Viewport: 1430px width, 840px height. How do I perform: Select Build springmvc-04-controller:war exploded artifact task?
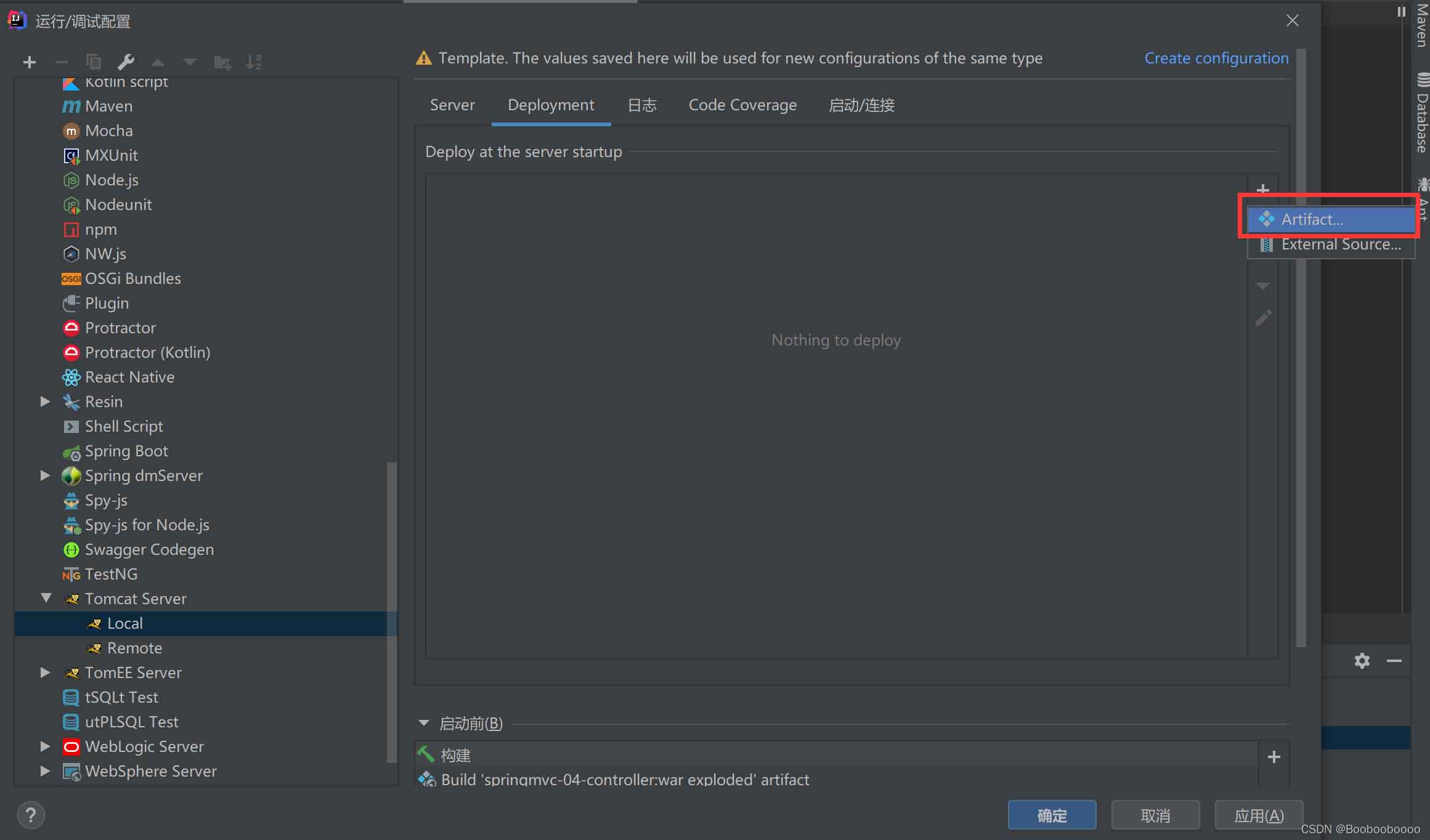point(836,779)
